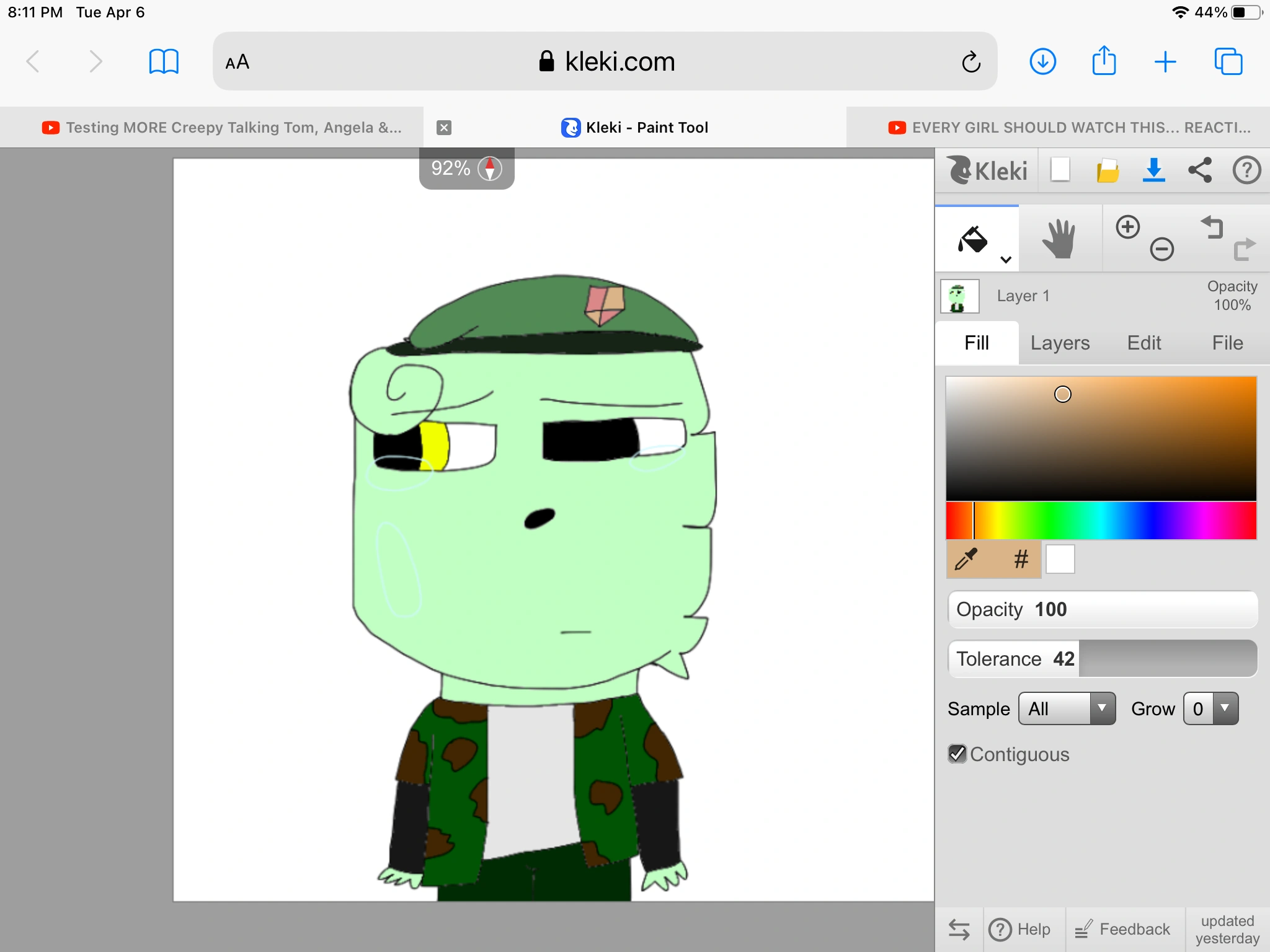1270x952 pixels.
Task: Select the Layer 1 thumbnail
Action: (959, 296)
